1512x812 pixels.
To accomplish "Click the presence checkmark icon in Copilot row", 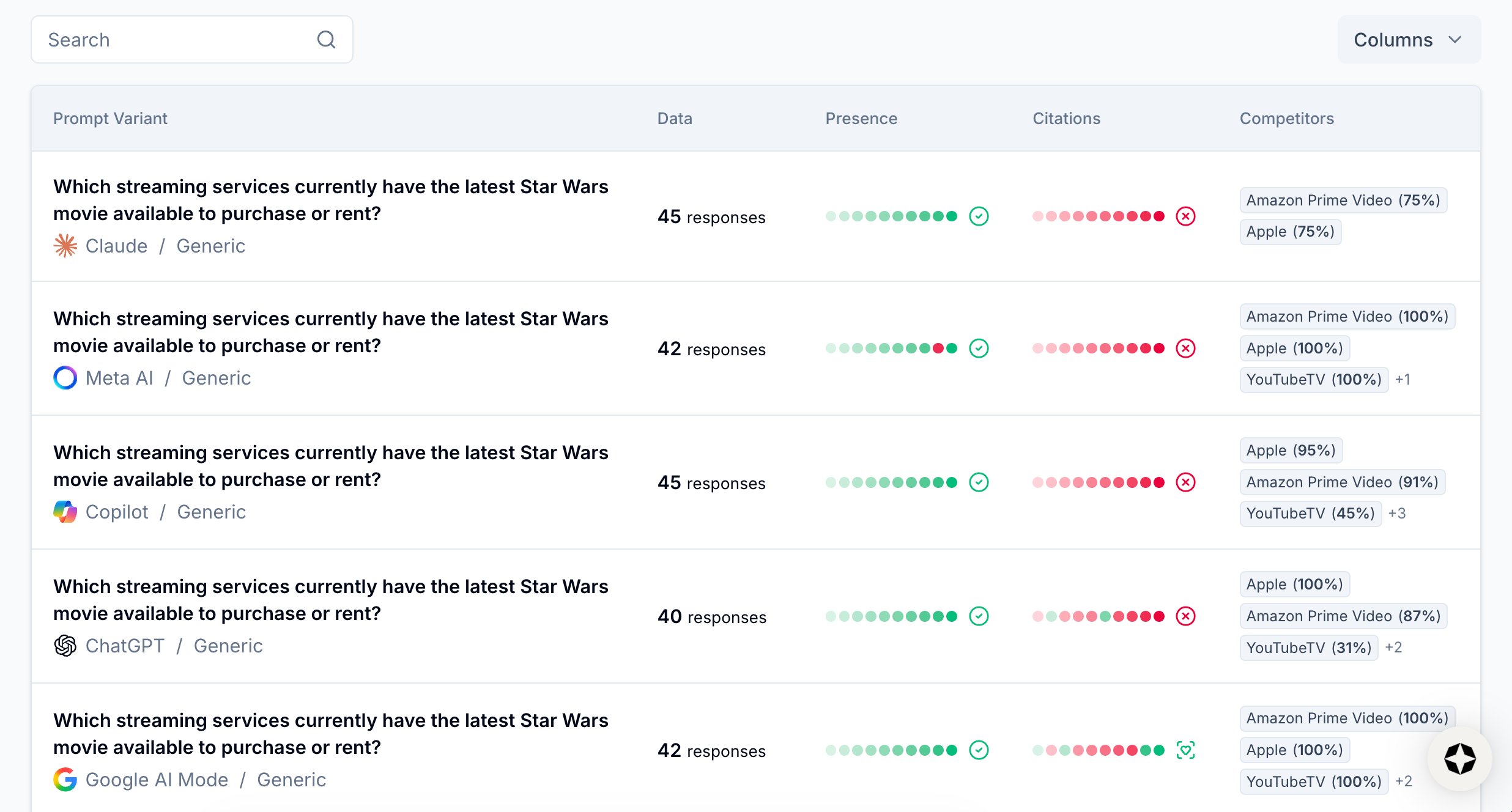I will (979, 482).
